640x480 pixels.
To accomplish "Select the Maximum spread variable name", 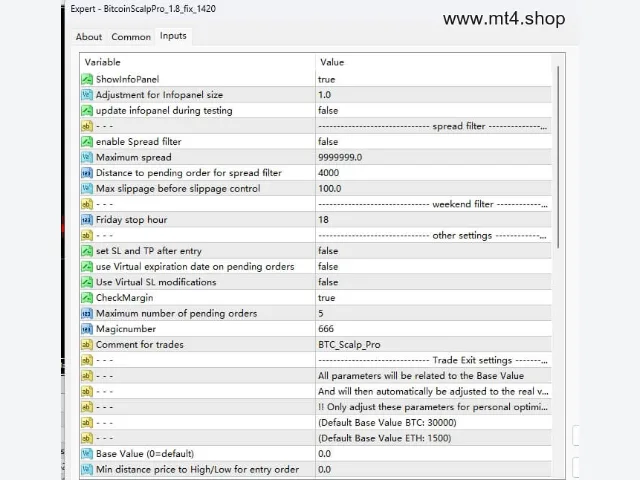I will [x=133, y=157].
